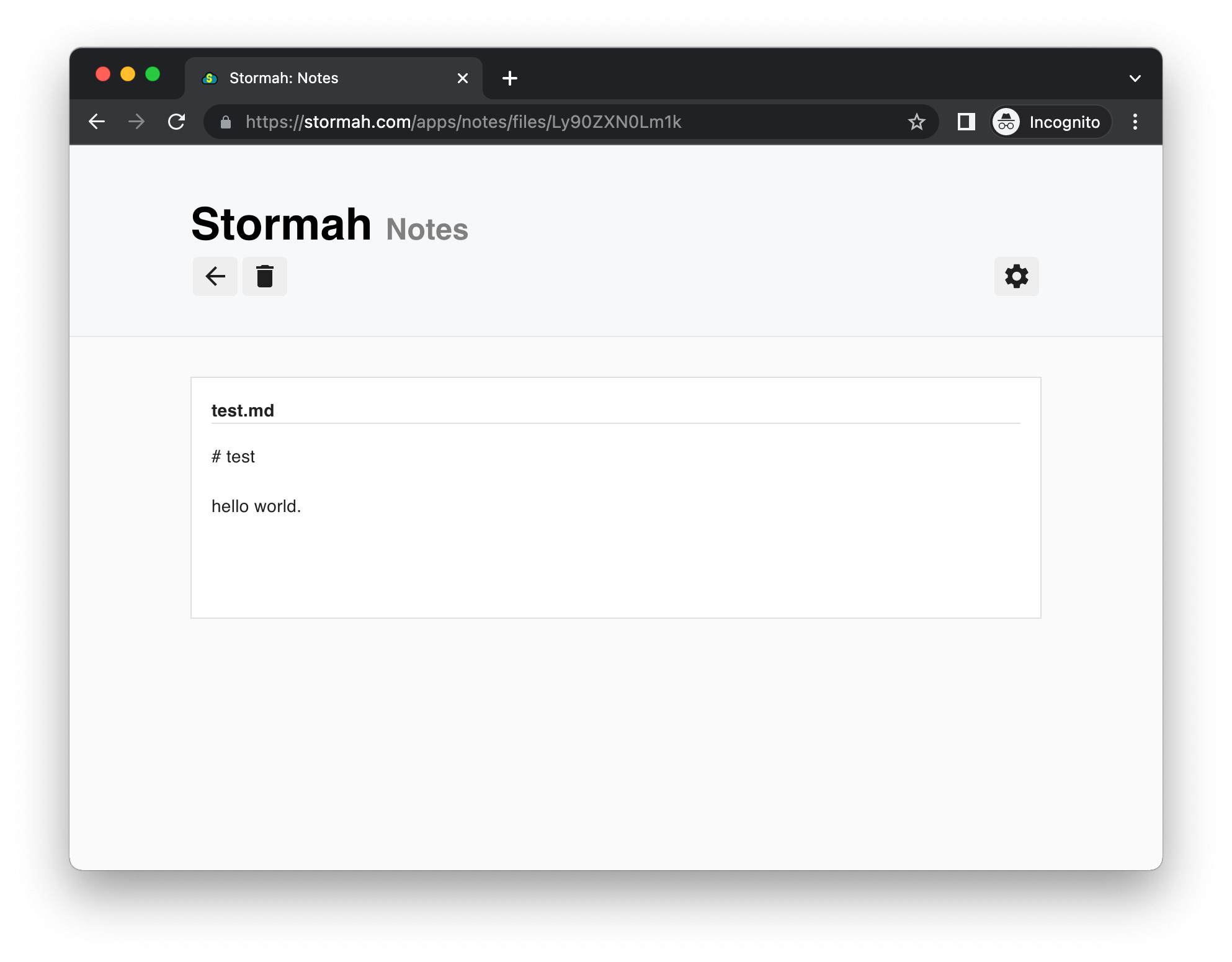Image resolution: width=1232 pixels, height=962 pixels.
Task: Bookmark page with star icon
Action: click(916, 122)
